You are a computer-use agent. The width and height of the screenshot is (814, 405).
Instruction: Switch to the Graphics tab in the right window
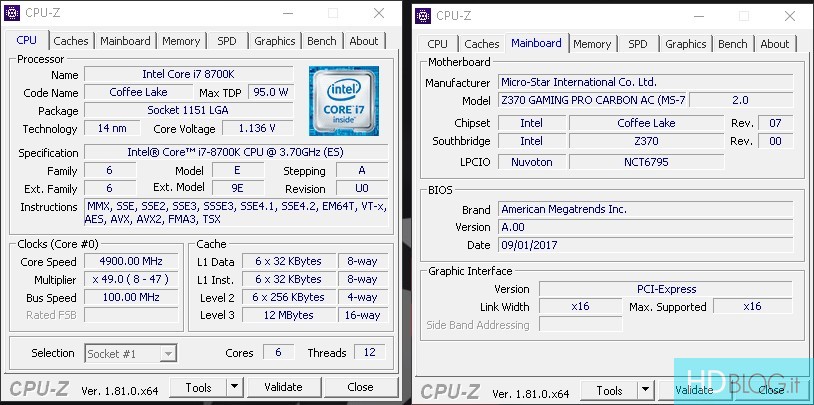point(685,44)
